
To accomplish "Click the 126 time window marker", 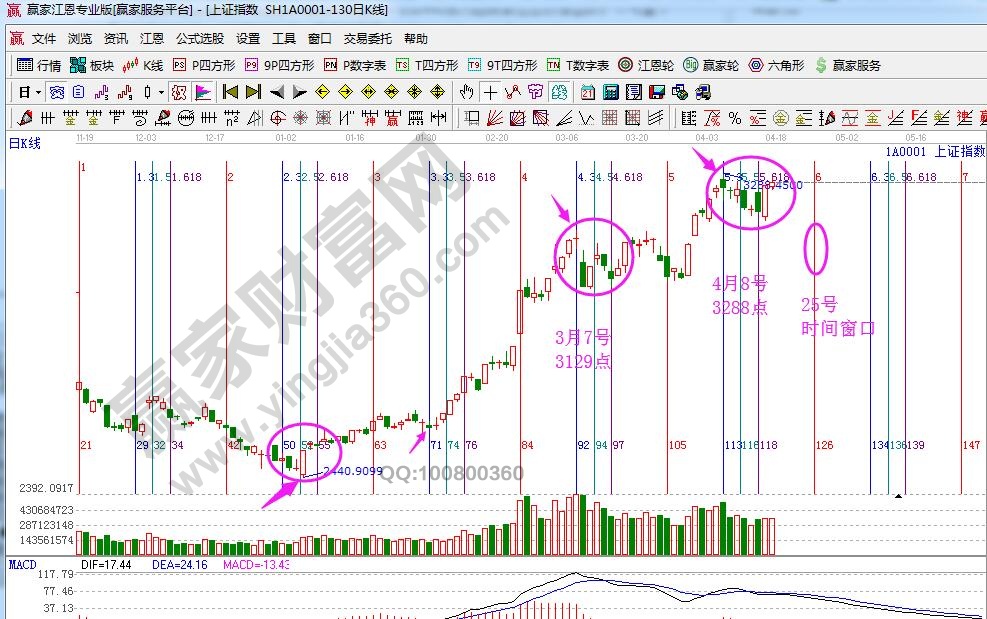I will click(824, 445).
